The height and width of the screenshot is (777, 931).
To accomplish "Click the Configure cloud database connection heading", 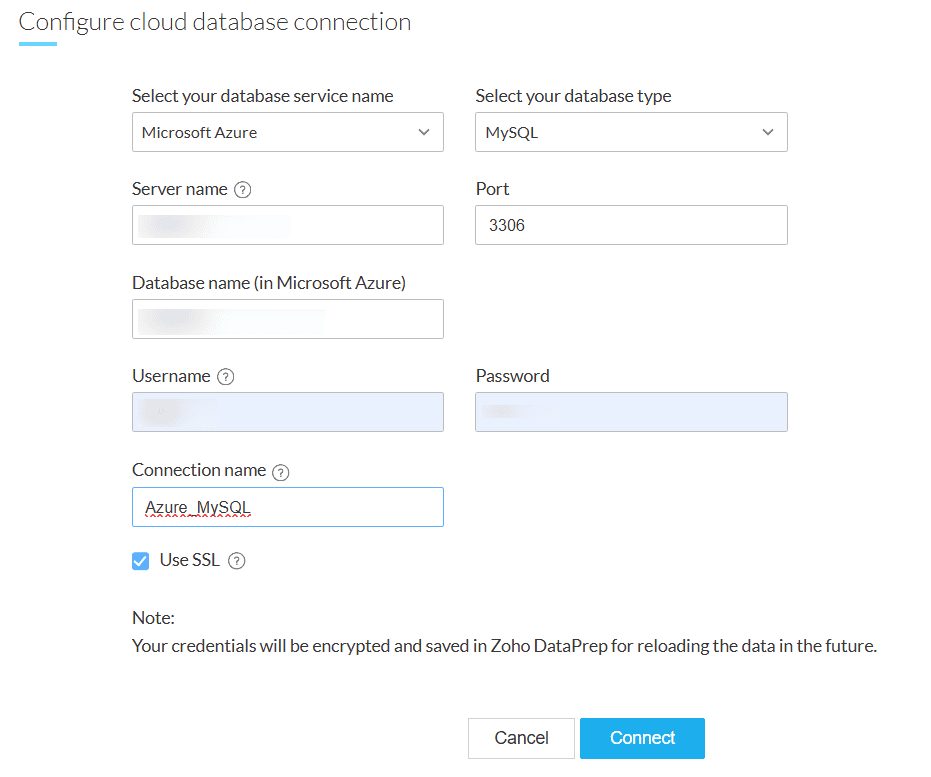I will [x=215, y=22].
